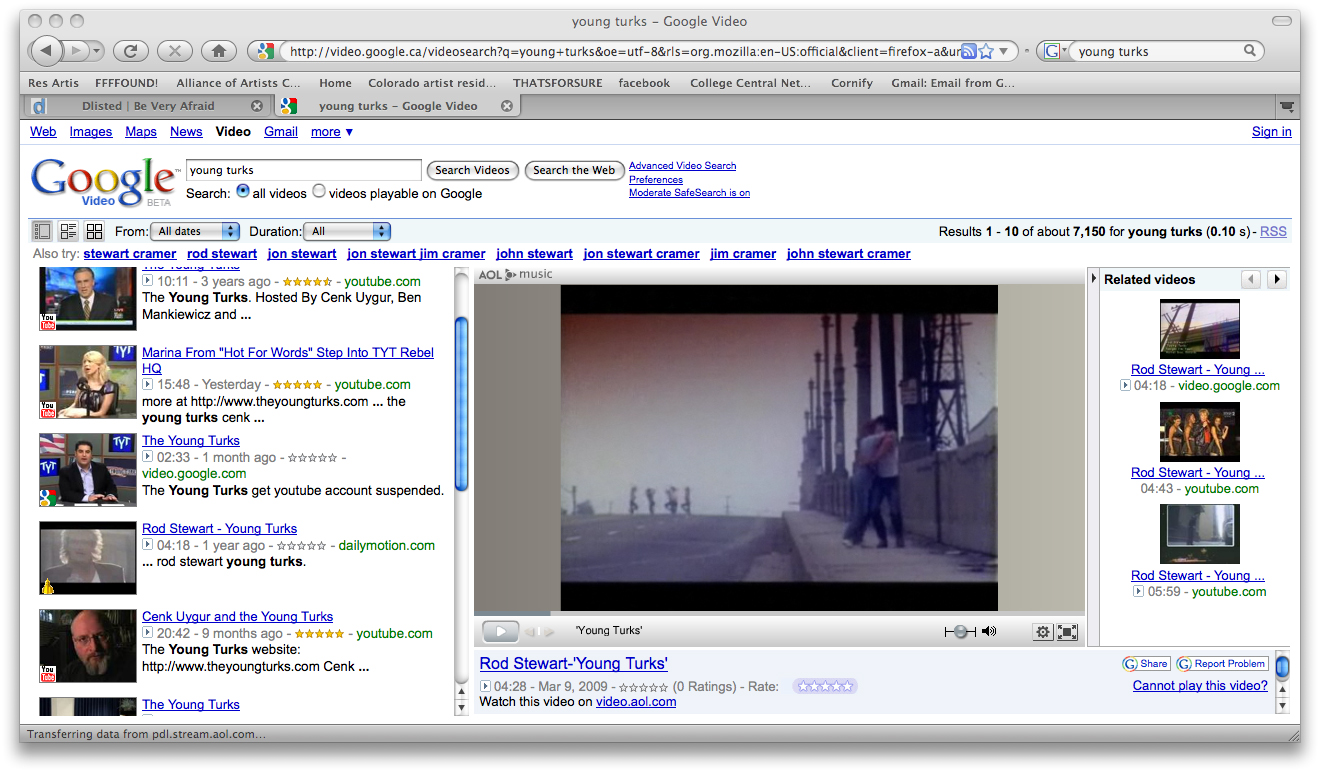Open the 'Cannot play this video?' link
The image size is (1320, 772).
(x=1199, y=685)
